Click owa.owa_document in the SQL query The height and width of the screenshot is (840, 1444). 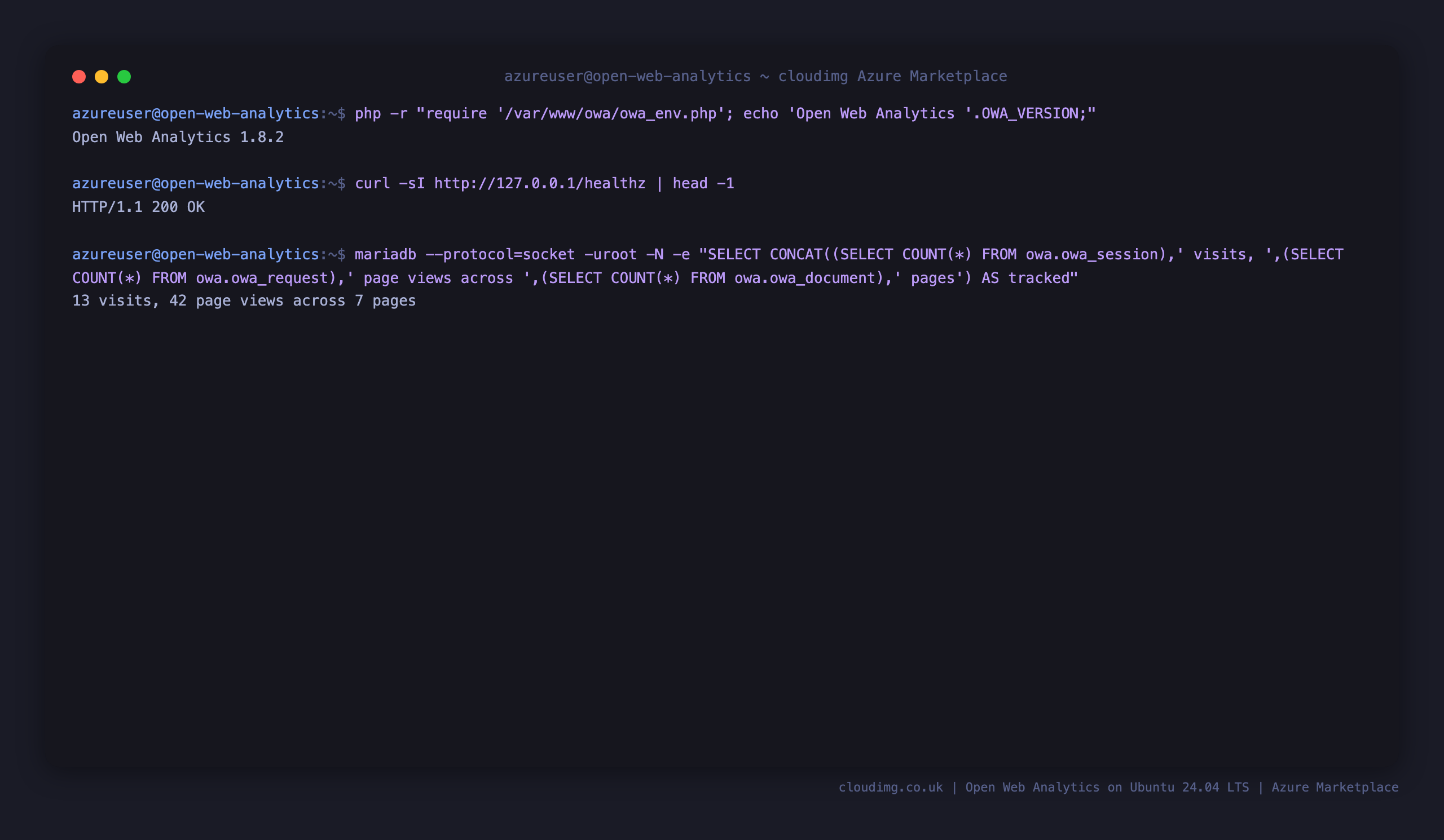[805, 278]
